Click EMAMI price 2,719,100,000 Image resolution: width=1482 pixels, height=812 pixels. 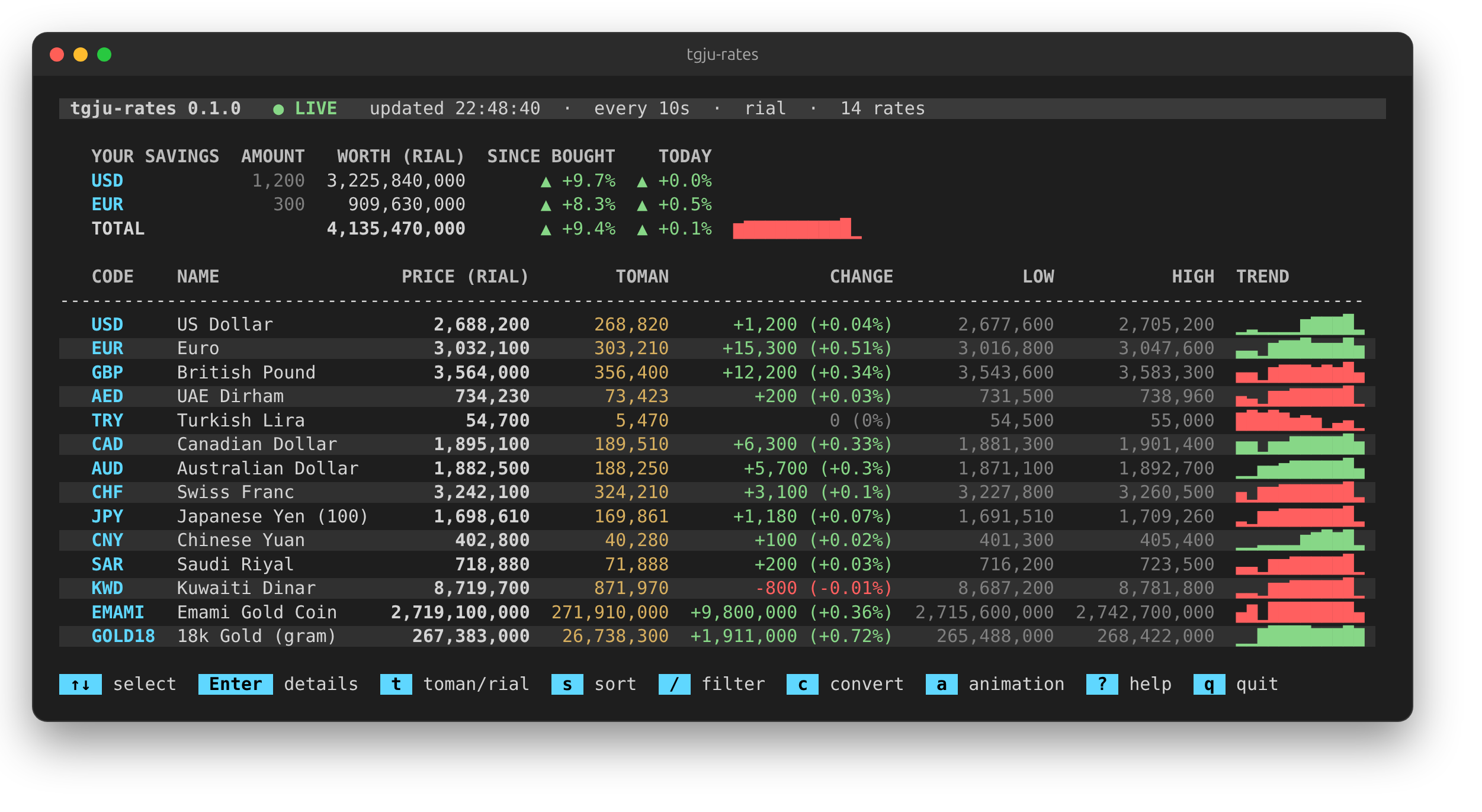point(460,612)
